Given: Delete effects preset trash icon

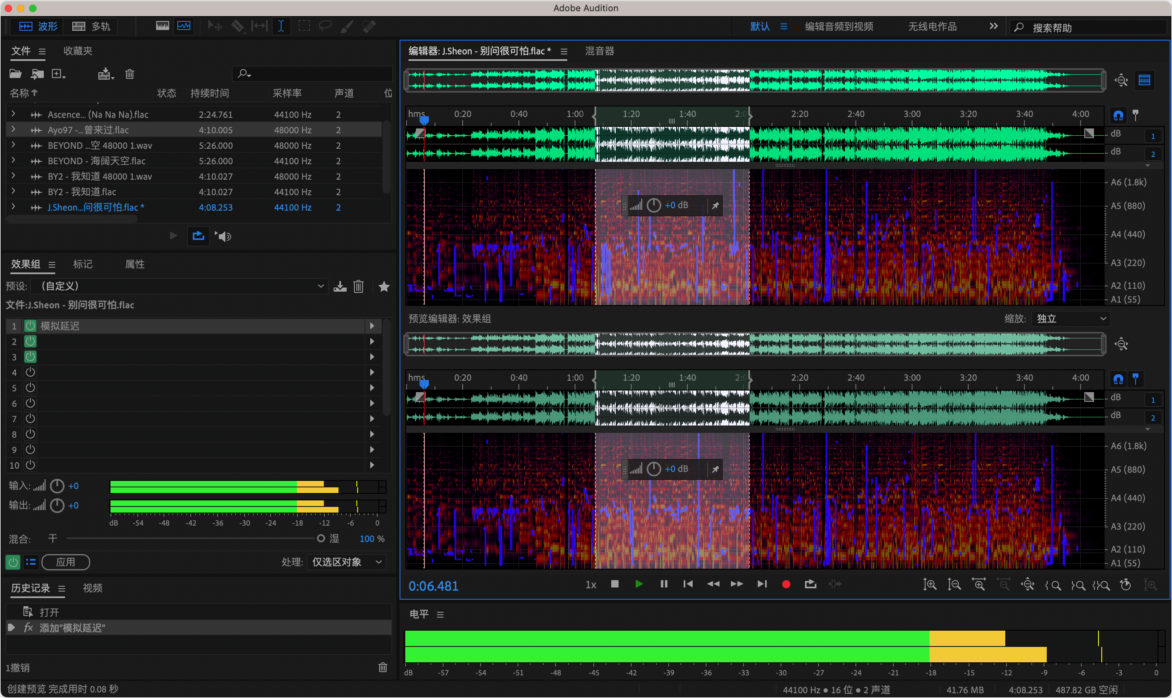Looking at the screenshot, I should pyautogui.click(x=359, y=286).
